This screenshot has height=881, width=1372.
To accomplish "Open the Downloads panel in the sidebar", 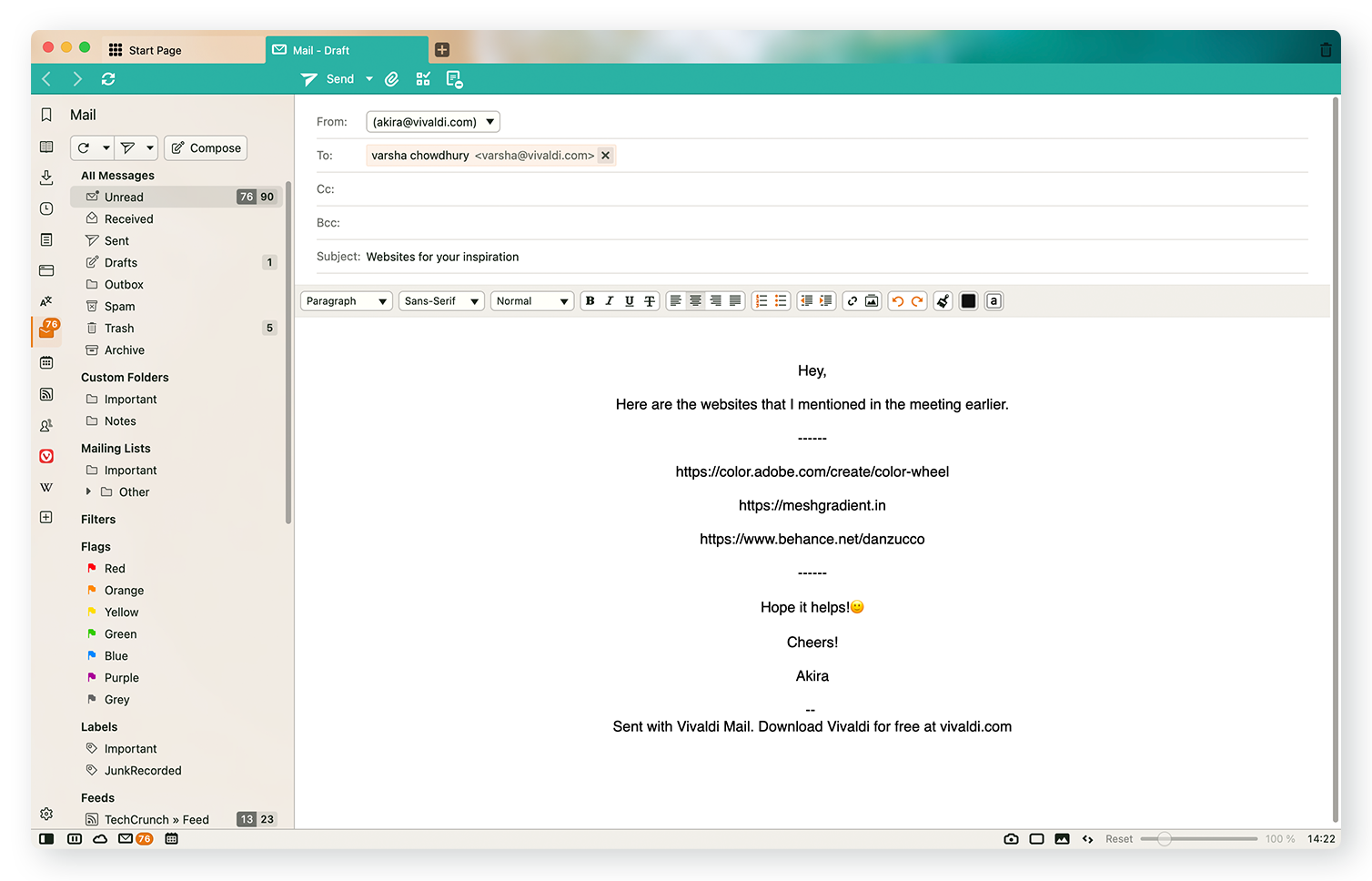I will coord(46,177).
